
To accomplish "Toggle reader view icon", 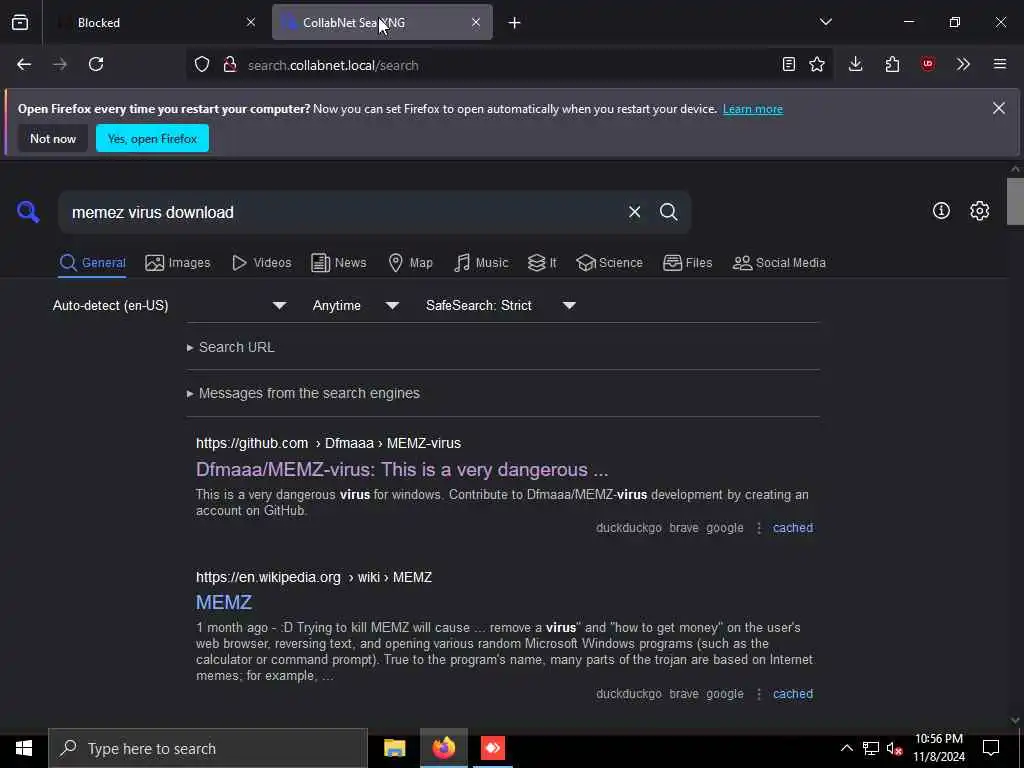I will point(788,64).
